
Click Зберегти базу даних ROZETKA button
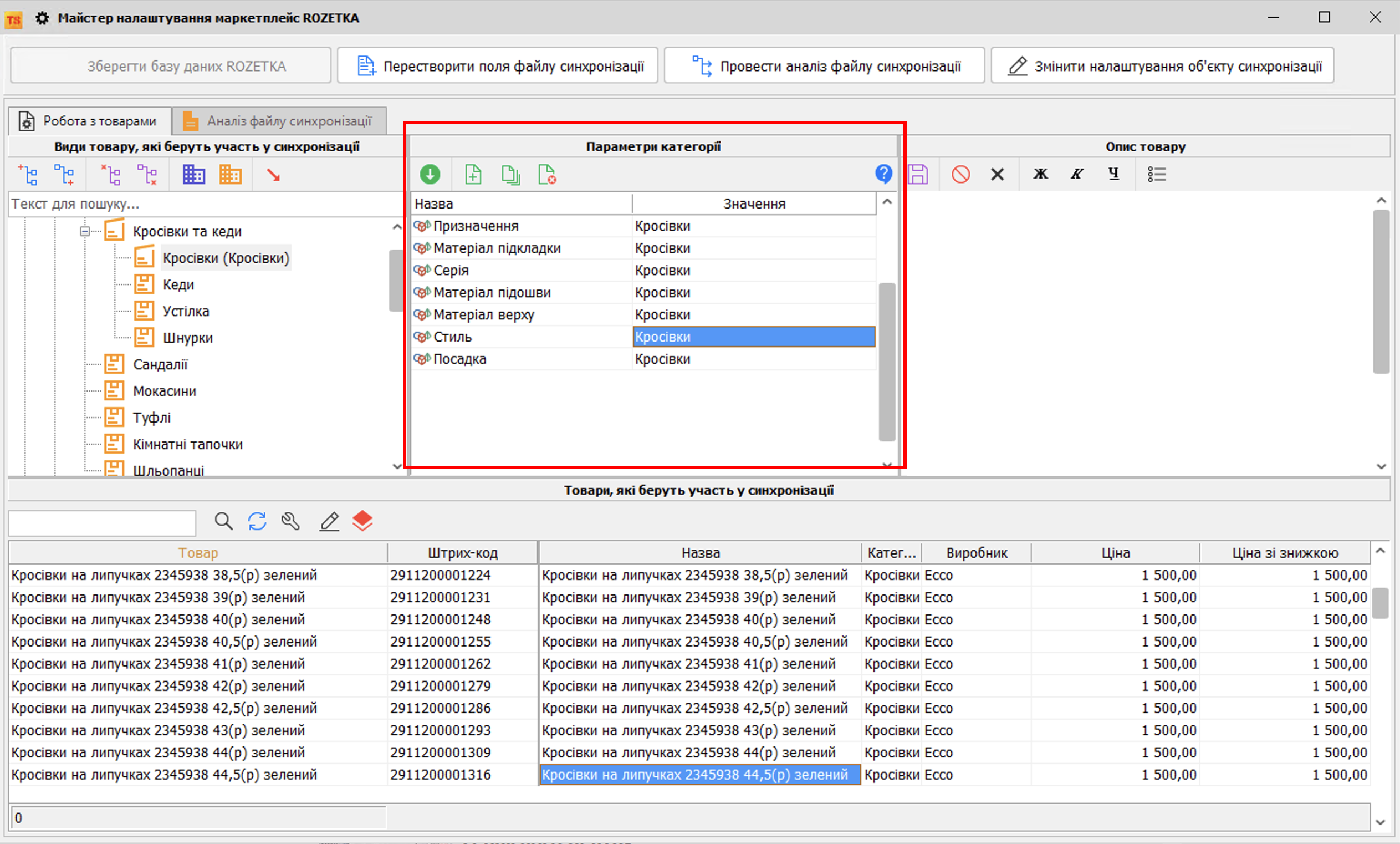coord(171,66)
